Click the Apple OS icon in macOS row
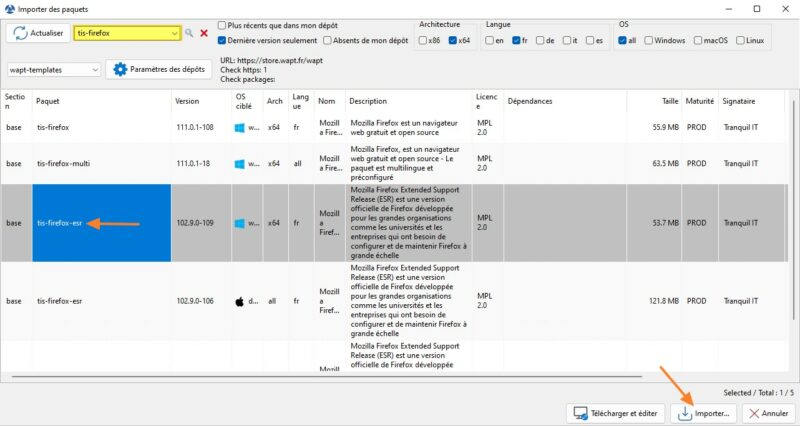 click(239, 302)
